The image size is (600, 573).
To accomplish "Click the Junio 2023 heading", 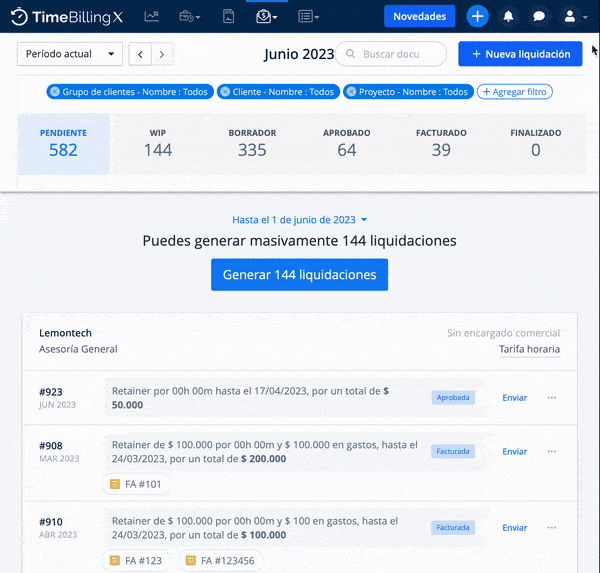I will click(x=299, y=54).
